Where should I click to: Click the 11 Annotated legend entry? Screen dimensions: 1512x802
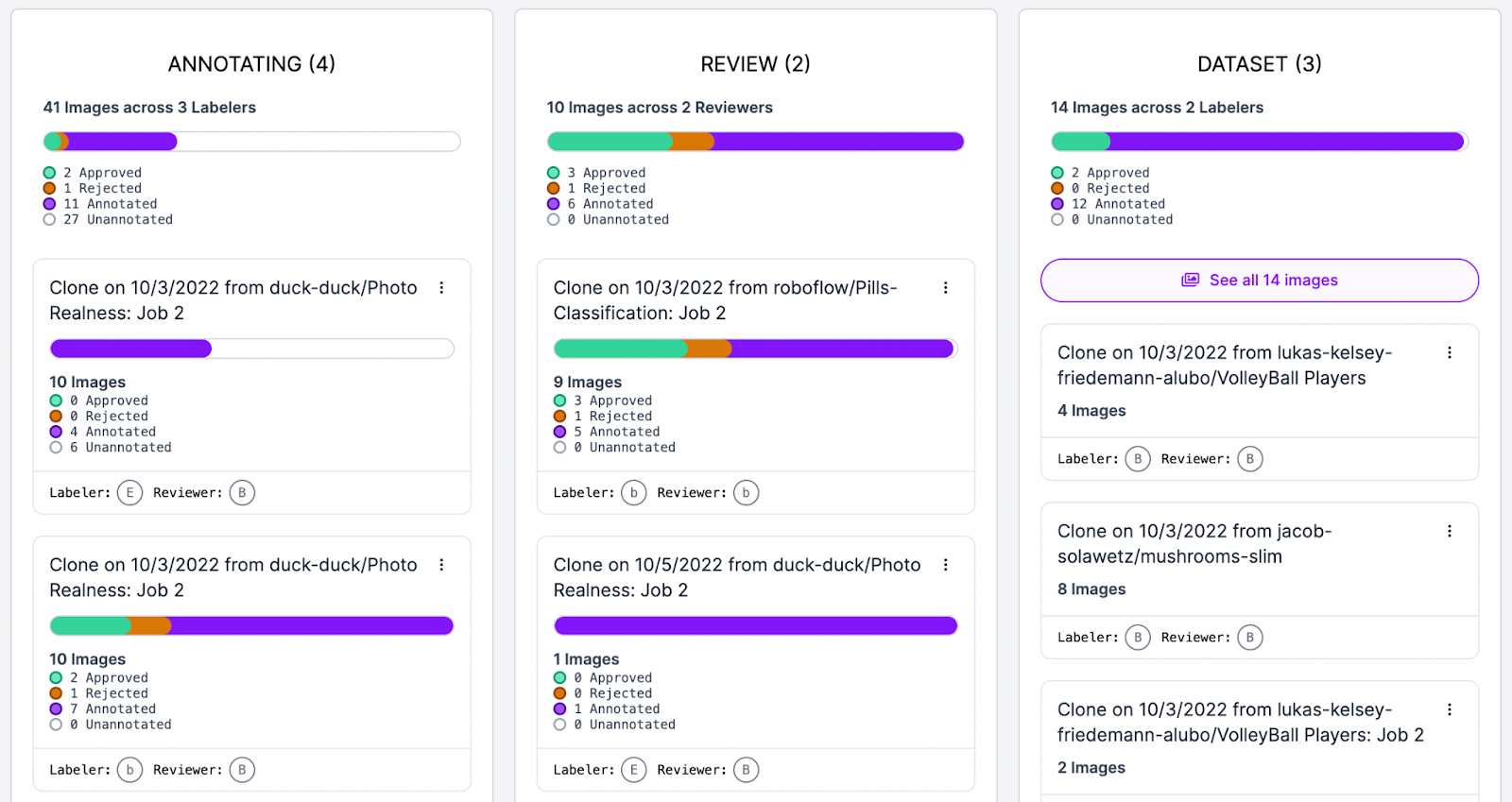tap(101, 204)
